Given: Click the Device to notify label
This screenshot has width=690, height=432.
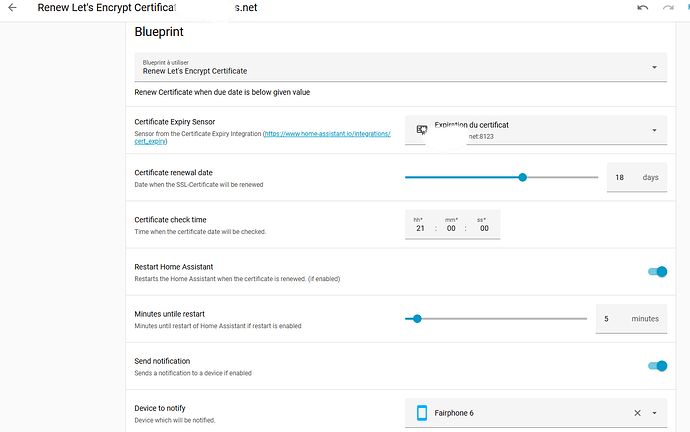Looking at the screenshot, I should [160, 408].
